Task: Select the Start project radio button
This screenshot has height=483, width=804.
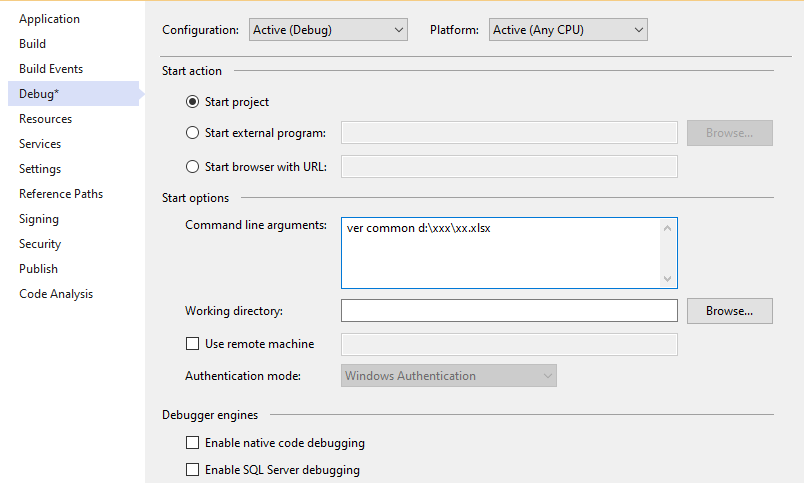Action: [192, 102]
